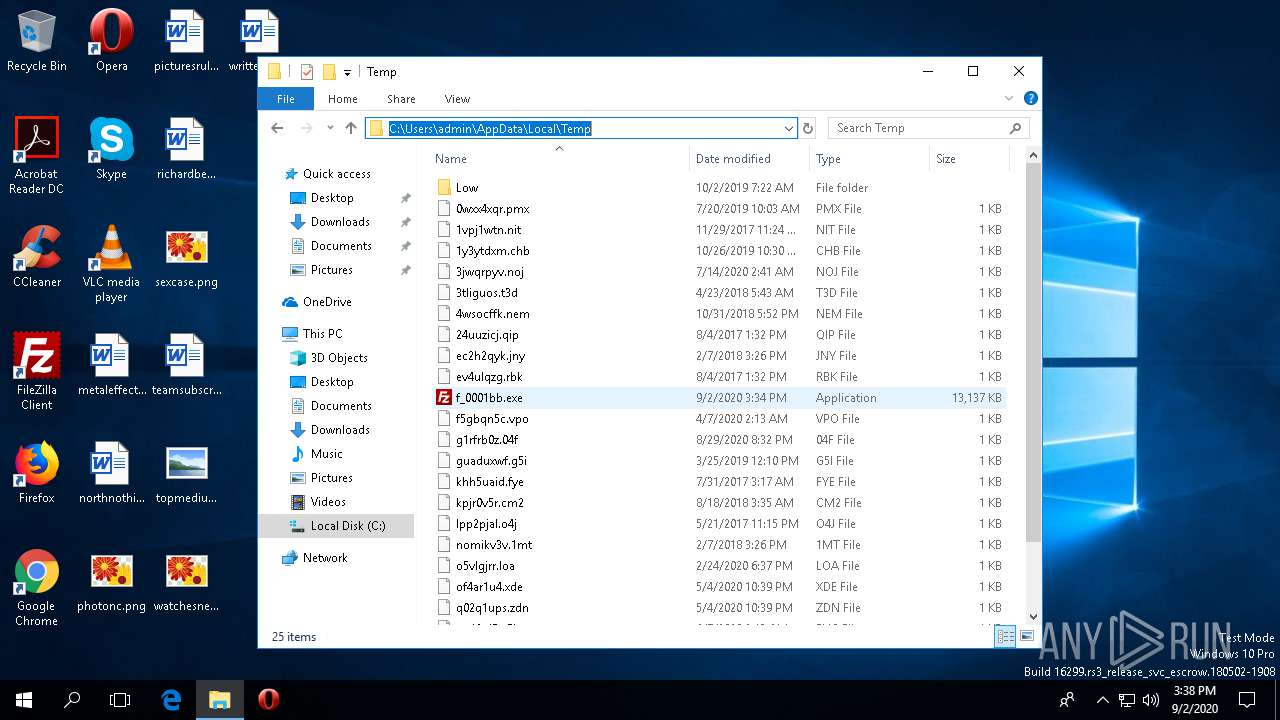Select Videos in navigation pane
This screenshot has height=720, width=1280.
328,502
